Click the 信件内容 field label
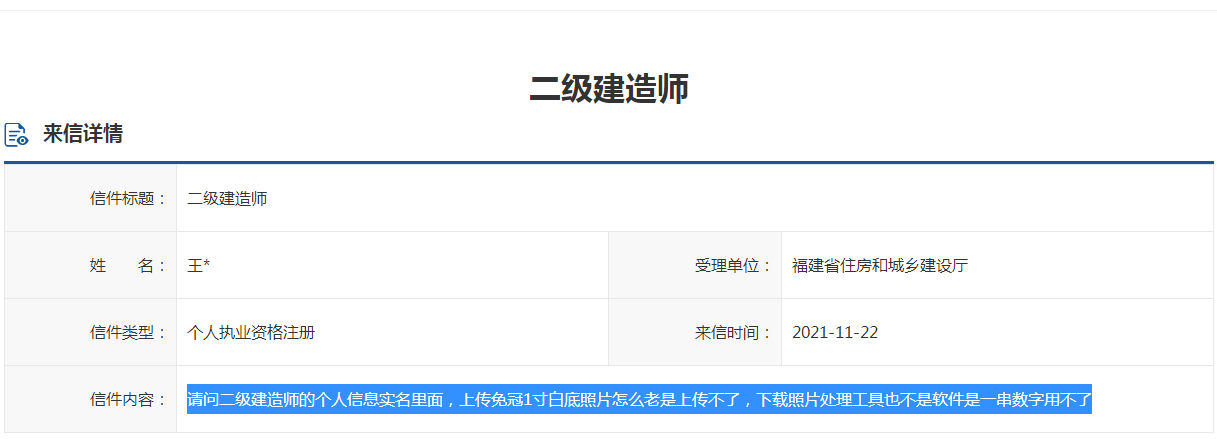The image size is (1217, 439). pyautogui.click(x=128, y=399)
